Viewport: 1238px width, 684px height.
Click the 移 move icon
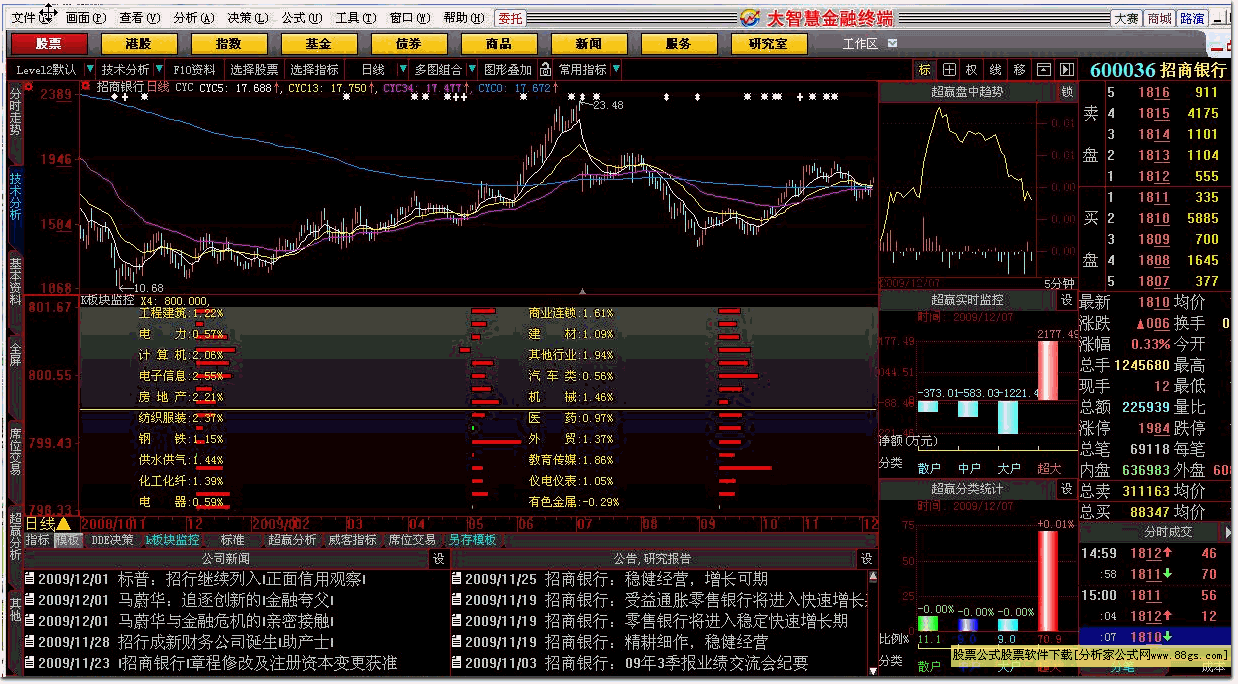click(1020, 70)
